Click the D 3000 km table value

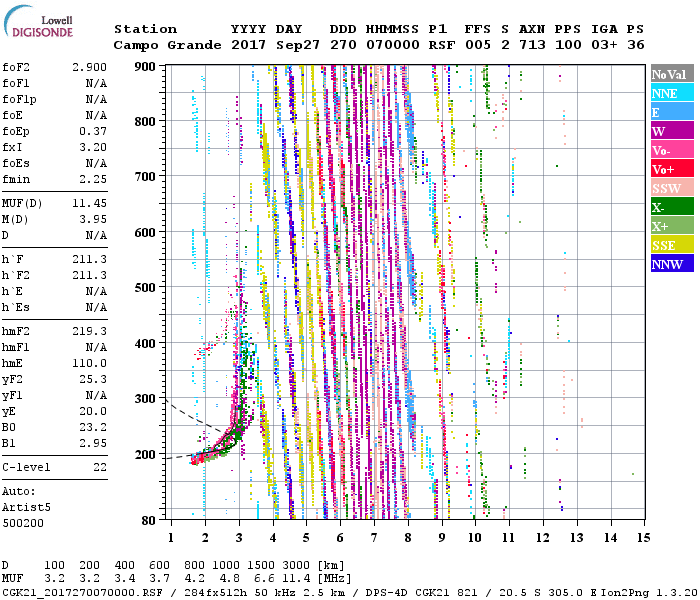click(x=296, y=566)
